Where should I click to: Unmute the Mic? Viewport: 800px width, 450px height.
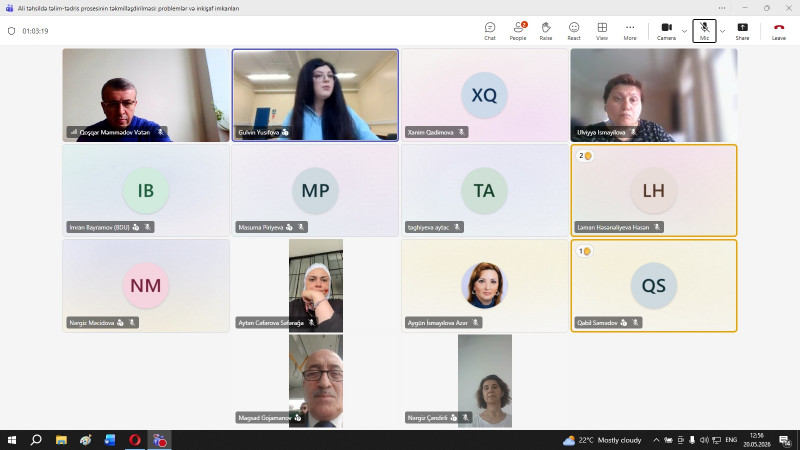[704, 31]
